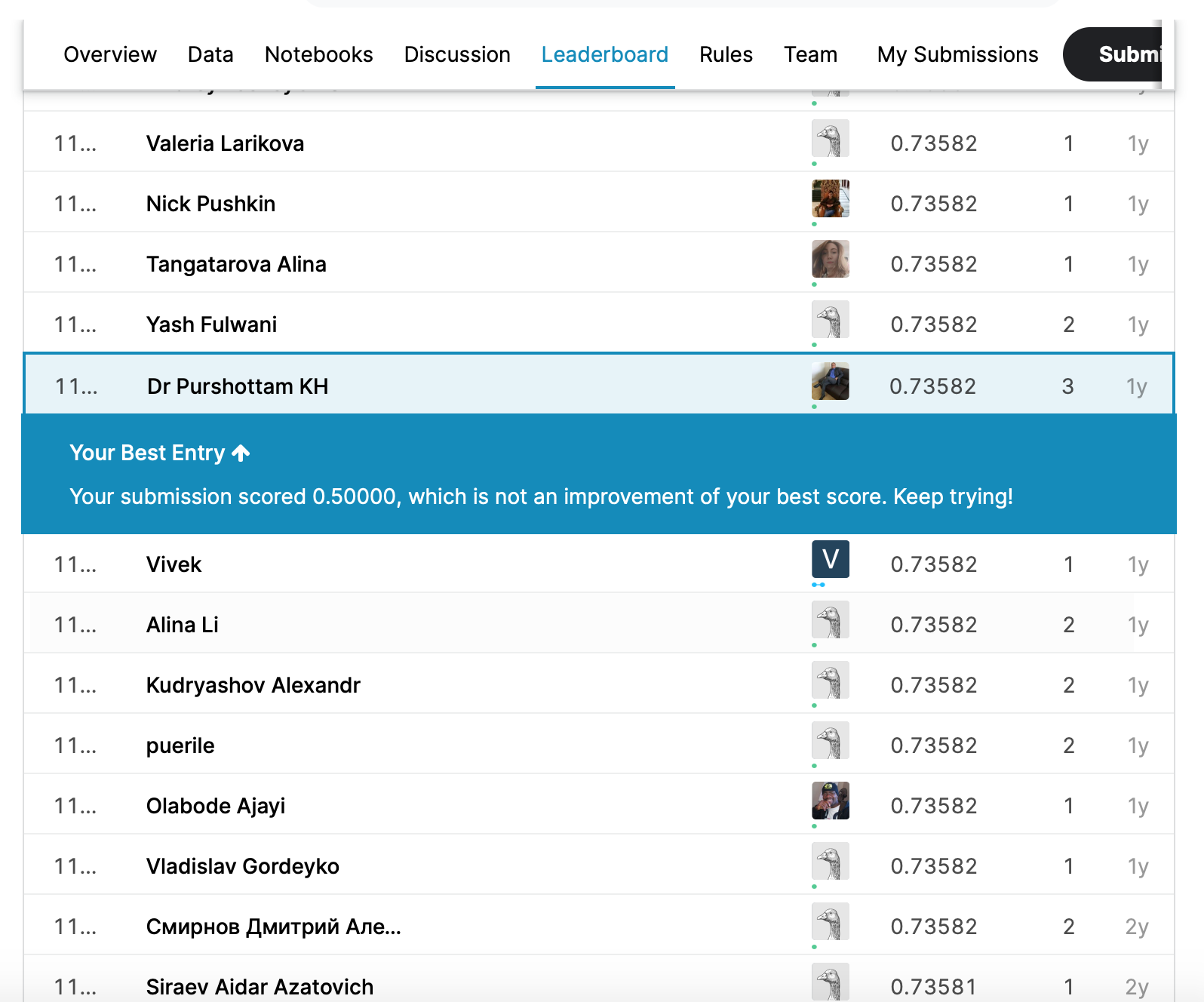Image resolution: width=1204 pixels, height=1002 pixels.
Task: Click Dr Purshottam KH's avatar thumbnail
Action: pos(830,381)
